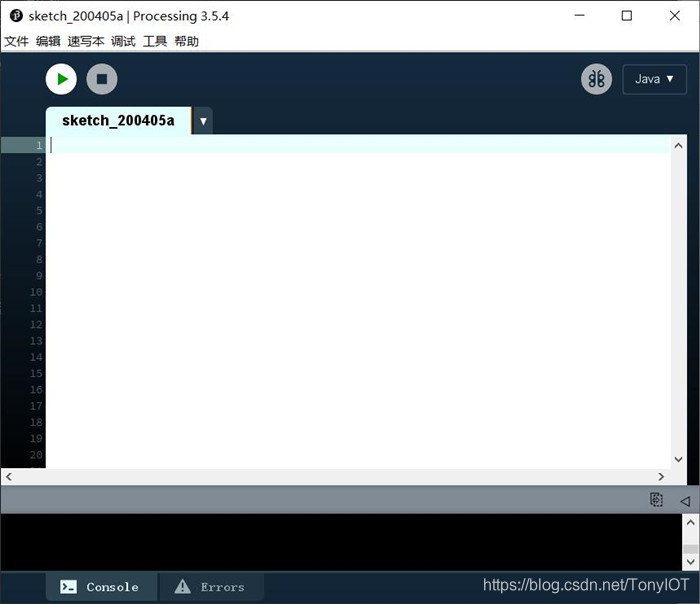Open the 编辑 menu

point(48,42)
